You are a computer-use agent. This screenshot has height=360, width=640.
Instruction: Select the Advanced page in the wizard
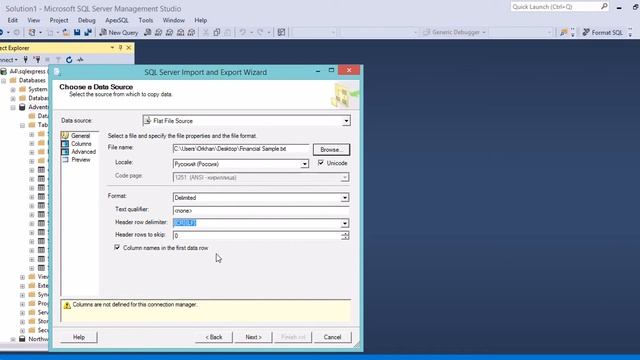click(x=83, y=151)
